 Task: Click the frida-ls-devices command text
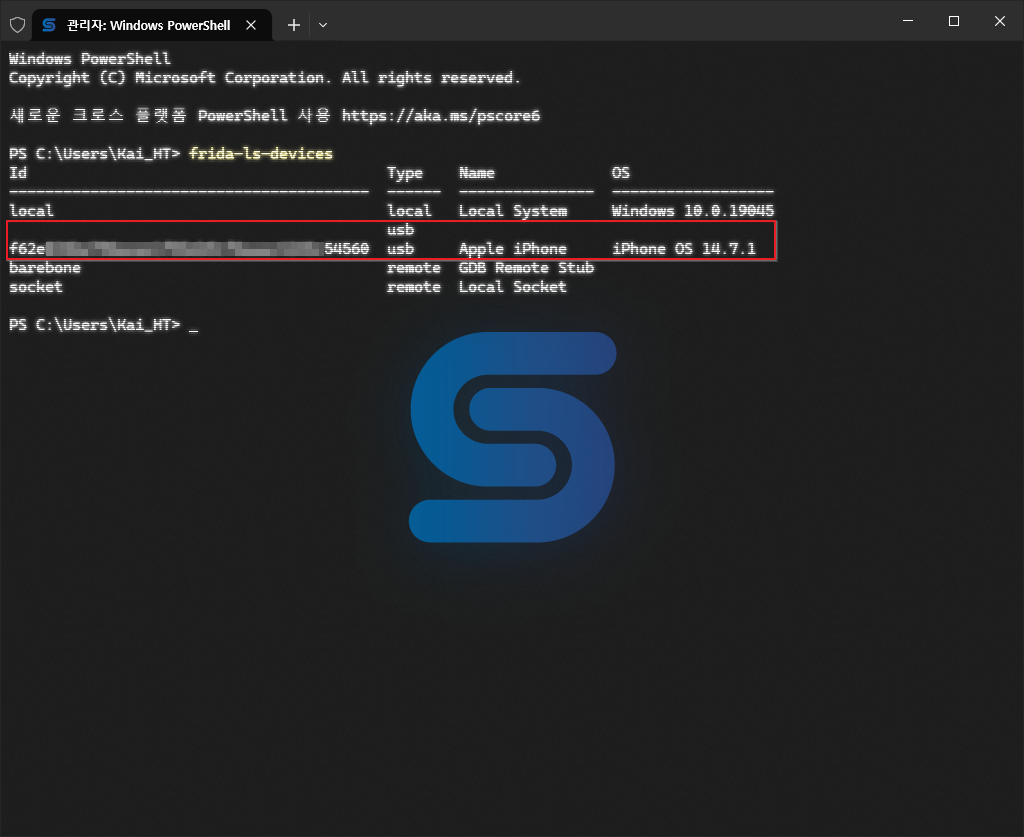click(261, 153)
